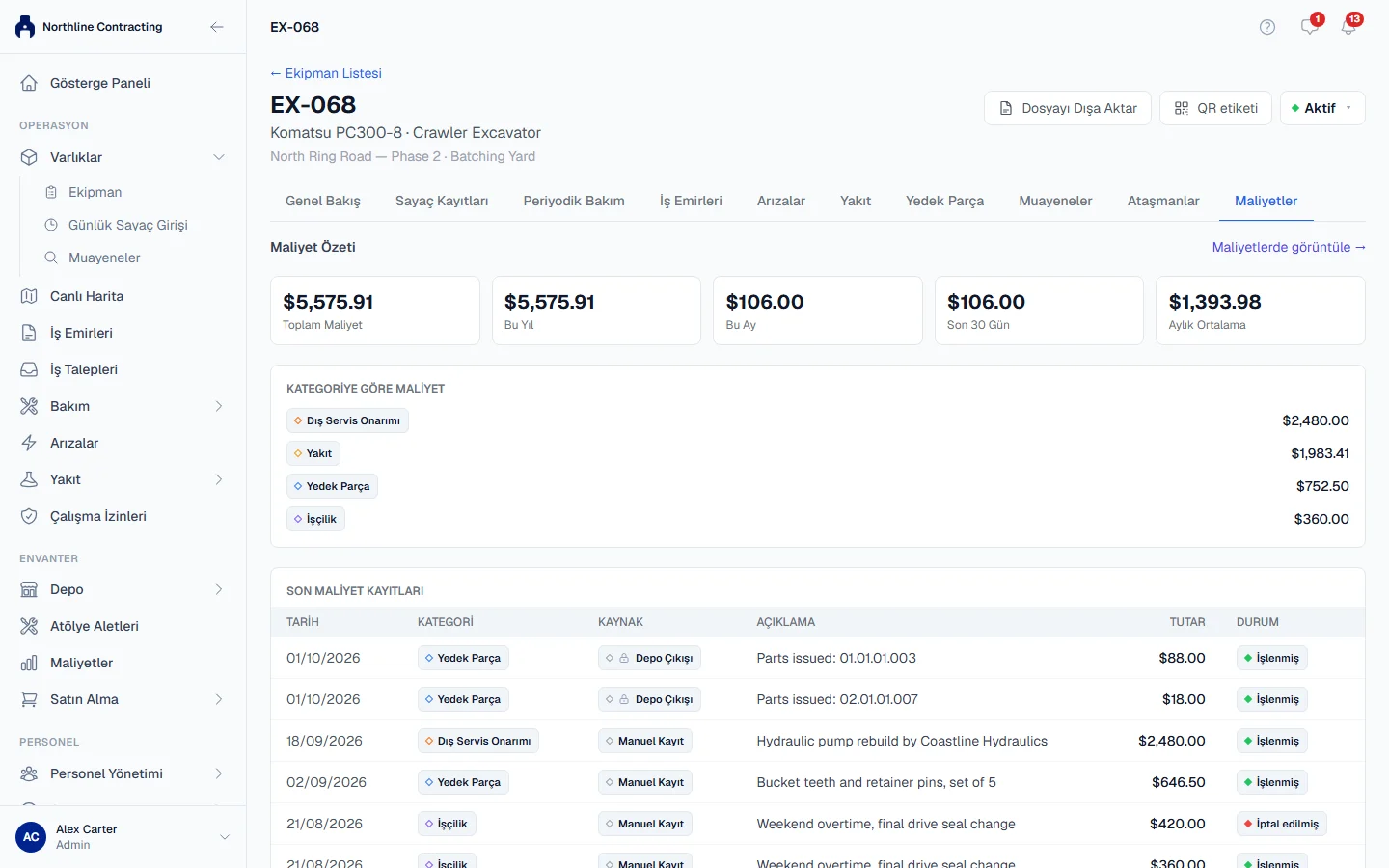The height and width of the screenshot is (868, 1389).
Task: Click the Atölye Aletleri tools icon
Action: pyautogui.click(x=29, y=626)
